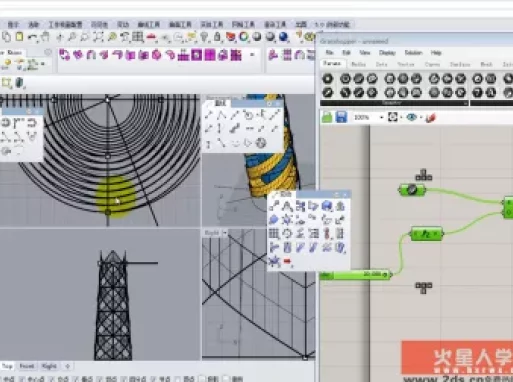Open the Solution menu in Grasshopper
513x382 pixels.
(413, 53)
